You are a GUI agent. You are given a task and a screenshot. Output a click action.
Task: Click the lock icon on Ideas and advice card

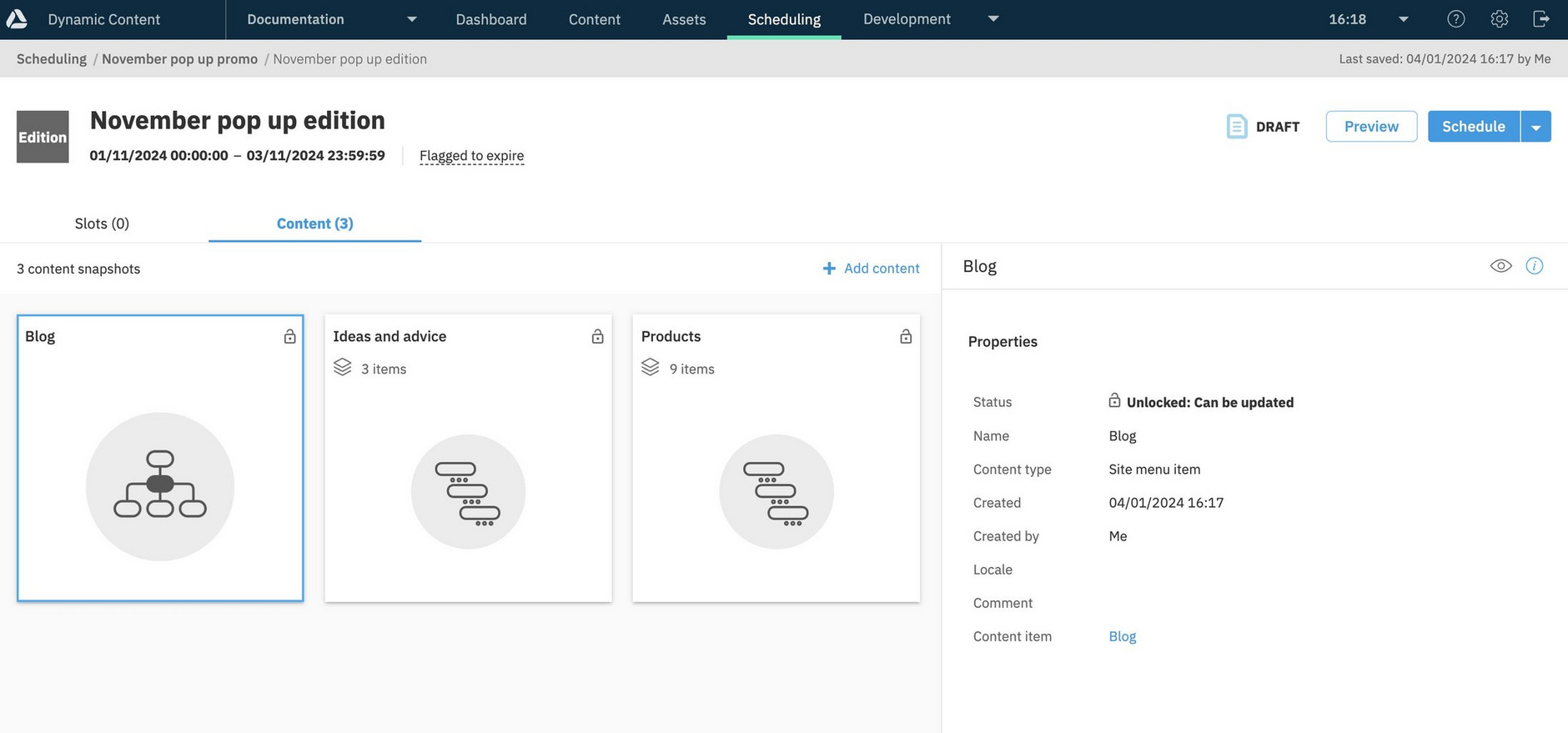click(597, 337)
